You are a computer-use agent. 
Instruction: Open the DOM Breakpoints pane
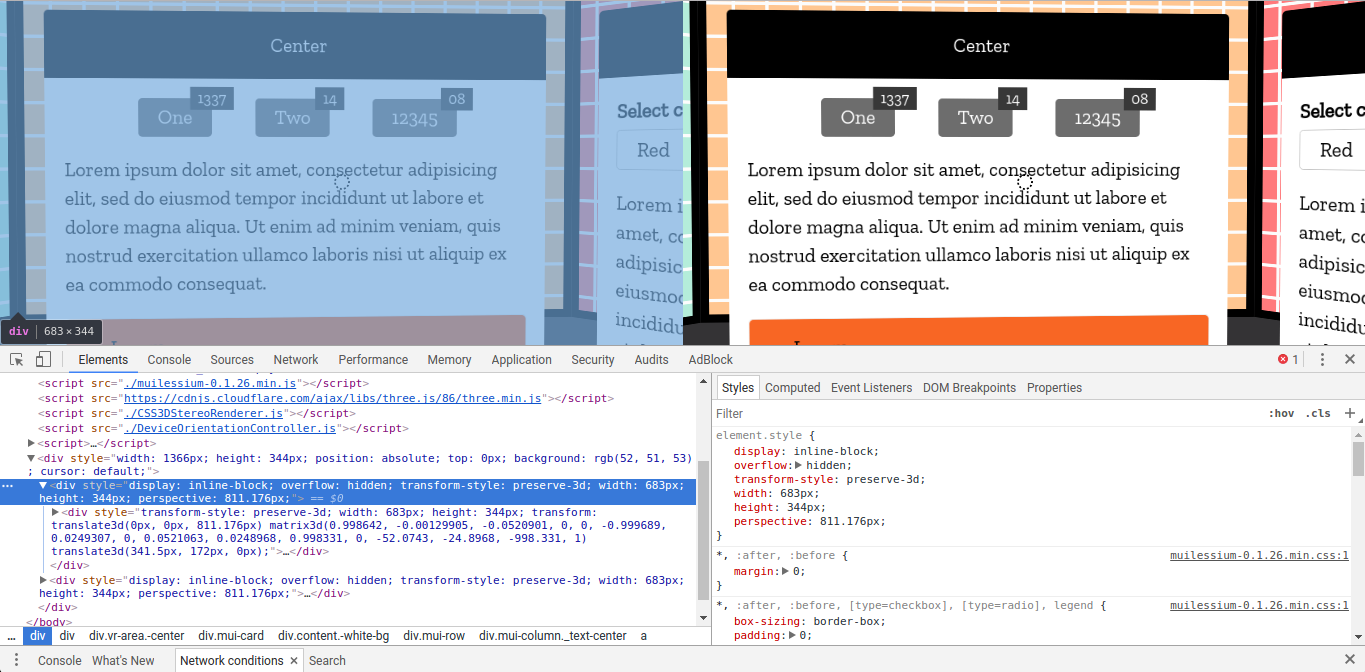click(x=969, y=388)
